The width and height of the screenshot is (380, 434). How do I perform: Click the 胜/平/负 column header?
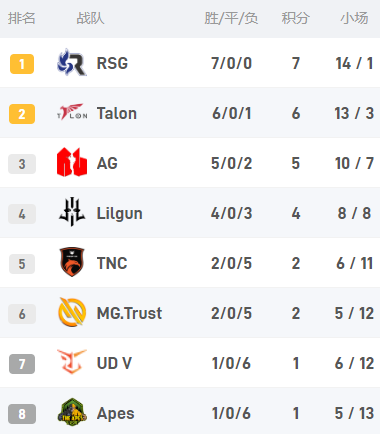click(231, 18)
